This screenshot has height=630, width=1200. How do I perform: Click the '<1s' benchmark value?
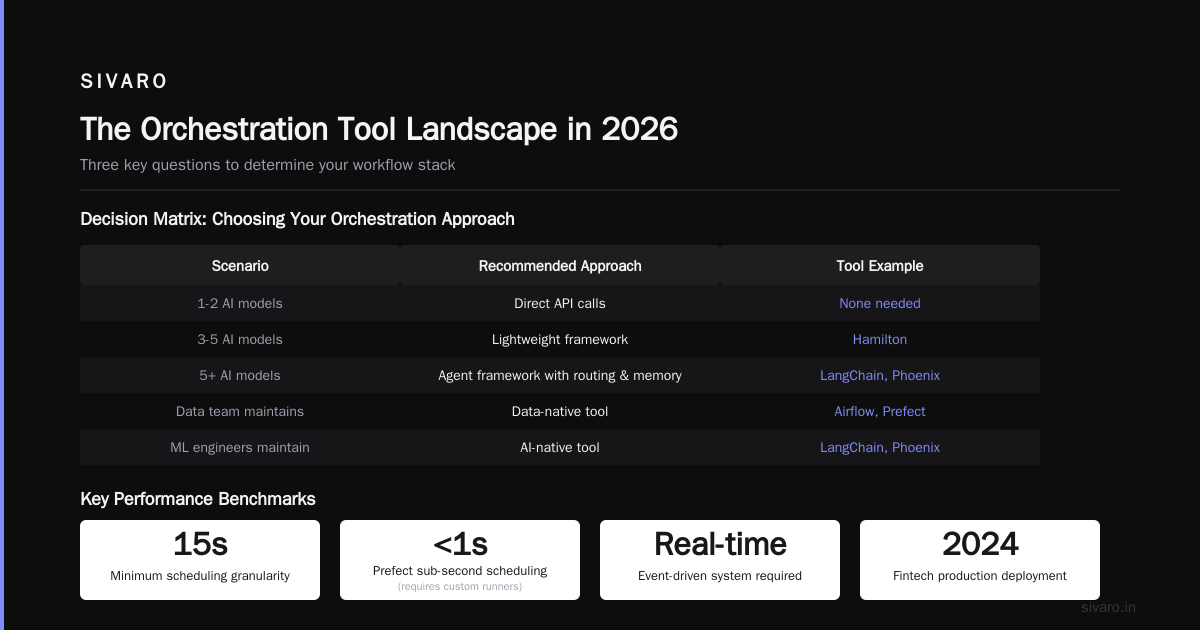coord(460,544)
